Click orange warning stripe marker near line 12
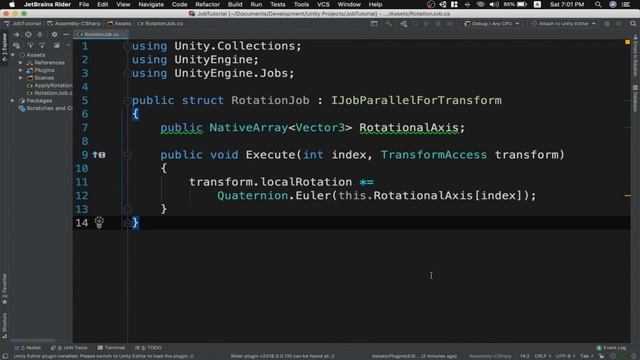 627,196
